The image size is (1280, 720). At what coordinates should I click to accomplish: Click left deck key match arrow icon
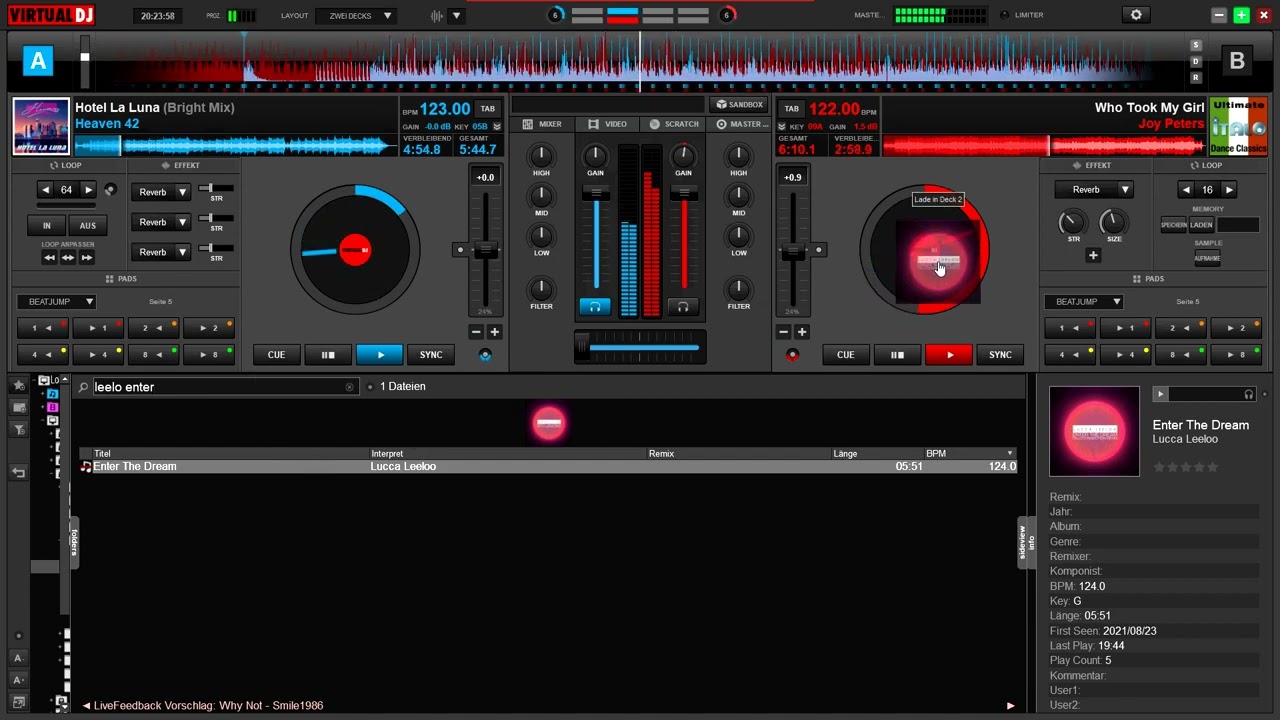[497, 127]
